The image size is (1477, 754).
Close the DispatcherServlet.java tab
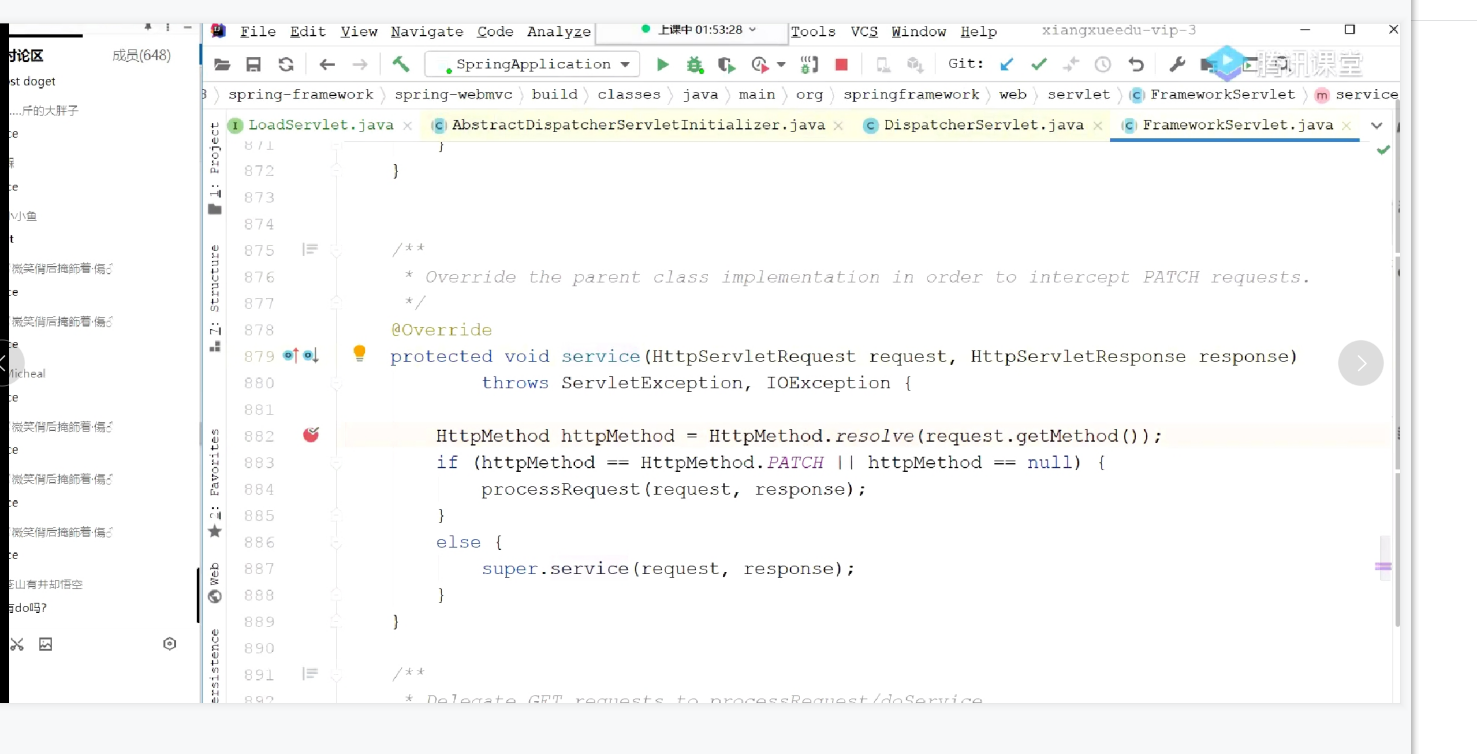pos(1098,126)
